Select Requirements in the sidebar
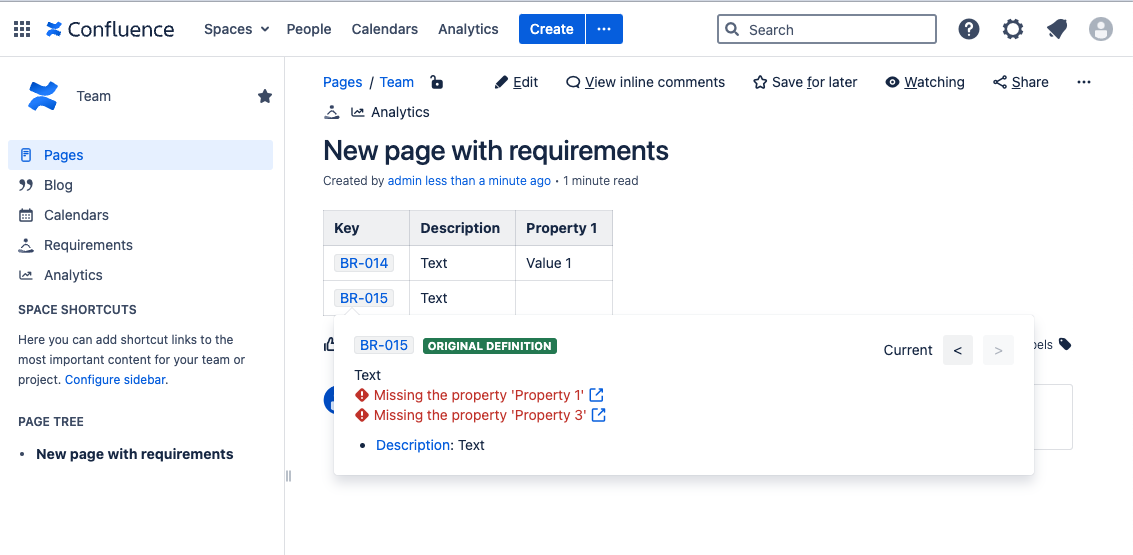 (88, 245)
